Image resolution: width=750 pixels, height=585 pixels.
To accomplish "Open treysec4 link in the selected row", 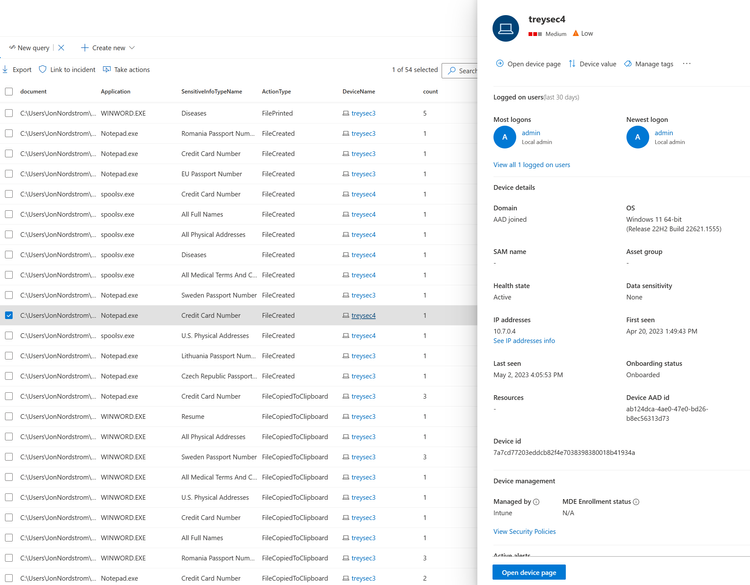I will coord(363,316).
